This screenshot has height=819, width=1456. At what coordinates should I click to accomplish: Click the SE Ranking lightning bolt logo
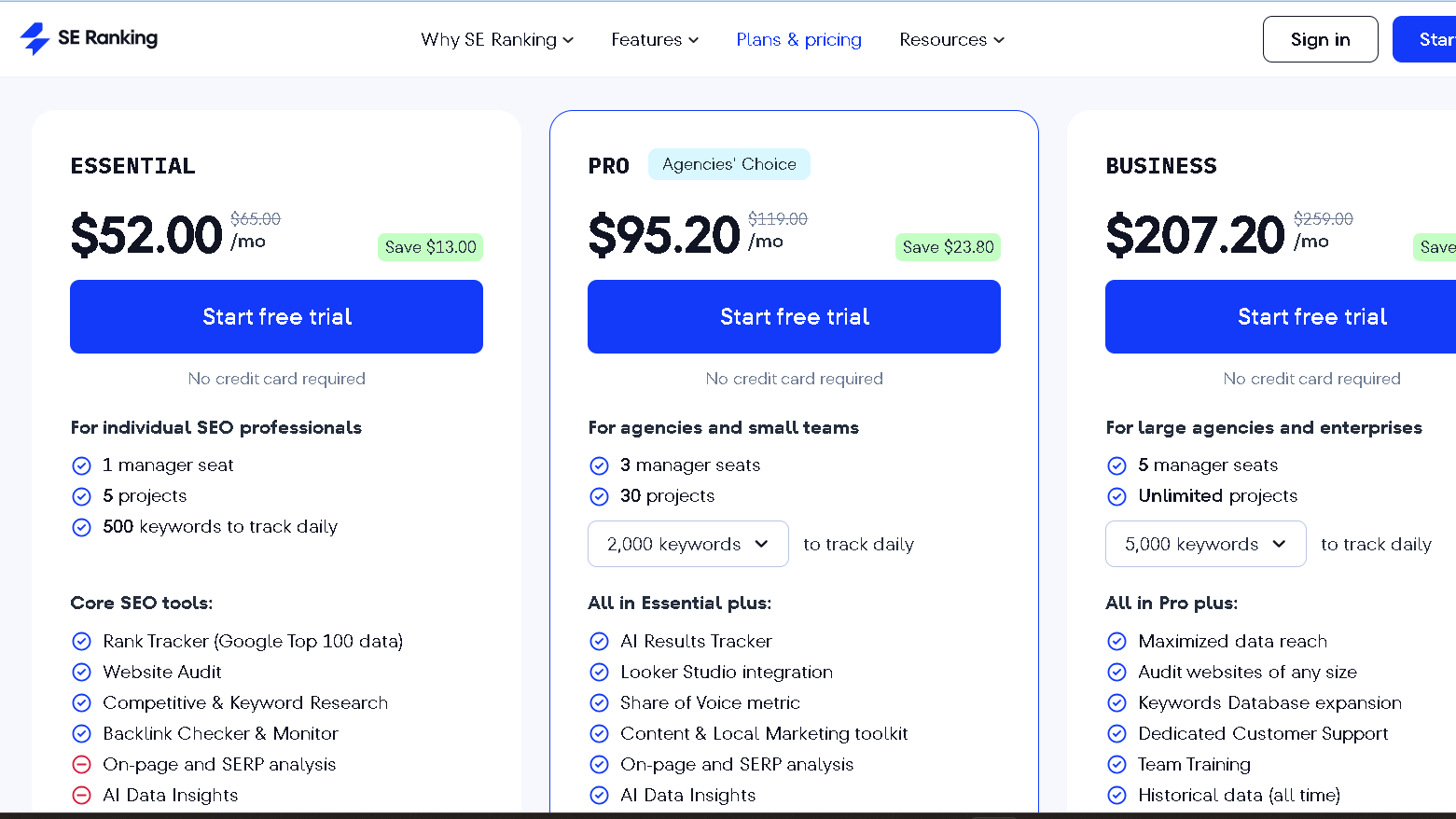pos(35,38)
